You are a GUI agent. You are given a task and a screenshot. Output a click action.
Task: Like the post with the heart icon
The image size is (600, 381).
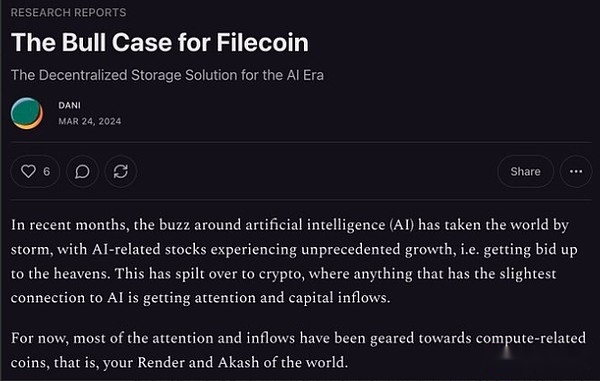tap(29, 171)
